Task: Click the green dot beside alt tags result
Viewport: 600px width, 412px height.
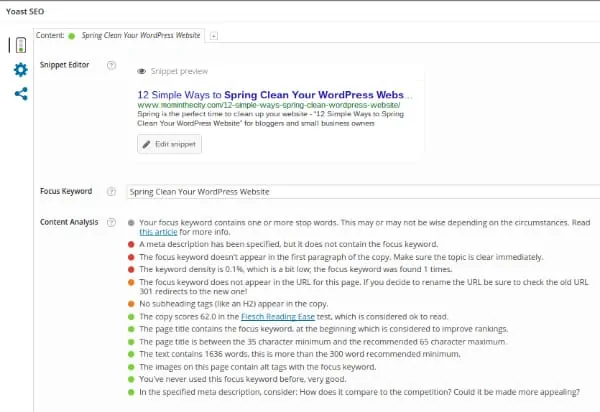Action: pos(131,367)
